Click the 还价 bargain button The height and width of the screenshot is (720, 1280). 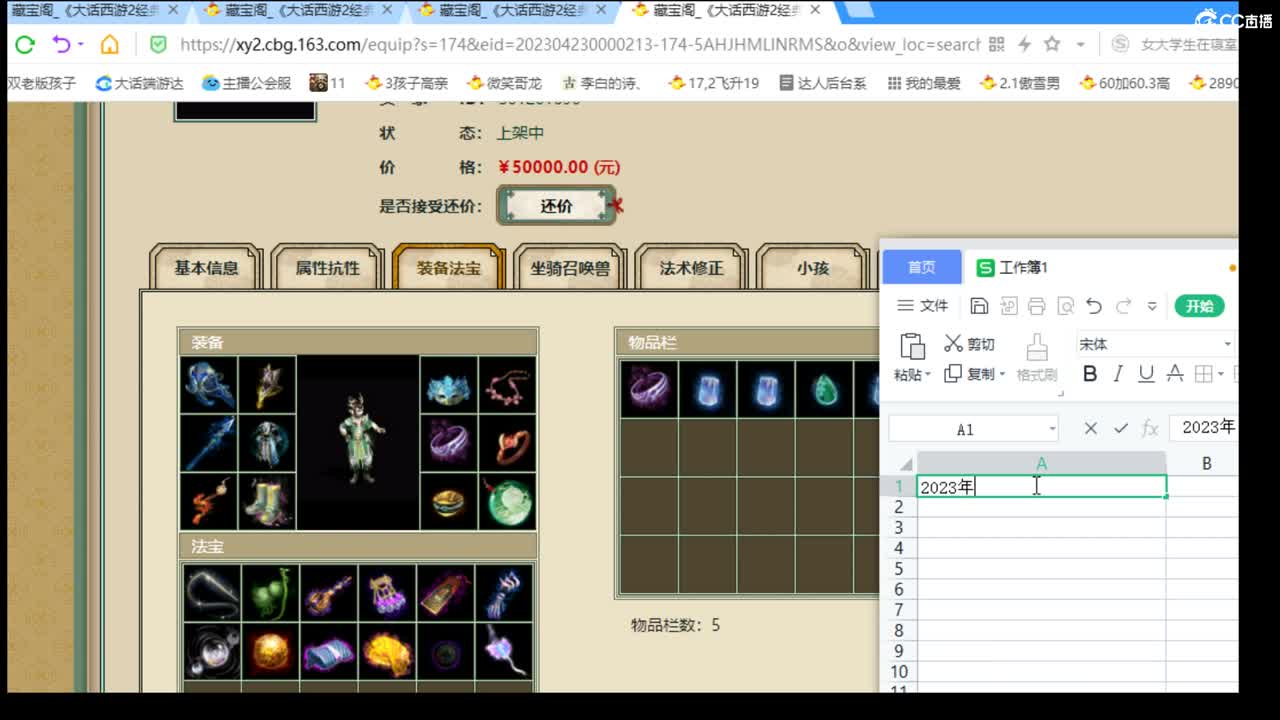(556, 206)
